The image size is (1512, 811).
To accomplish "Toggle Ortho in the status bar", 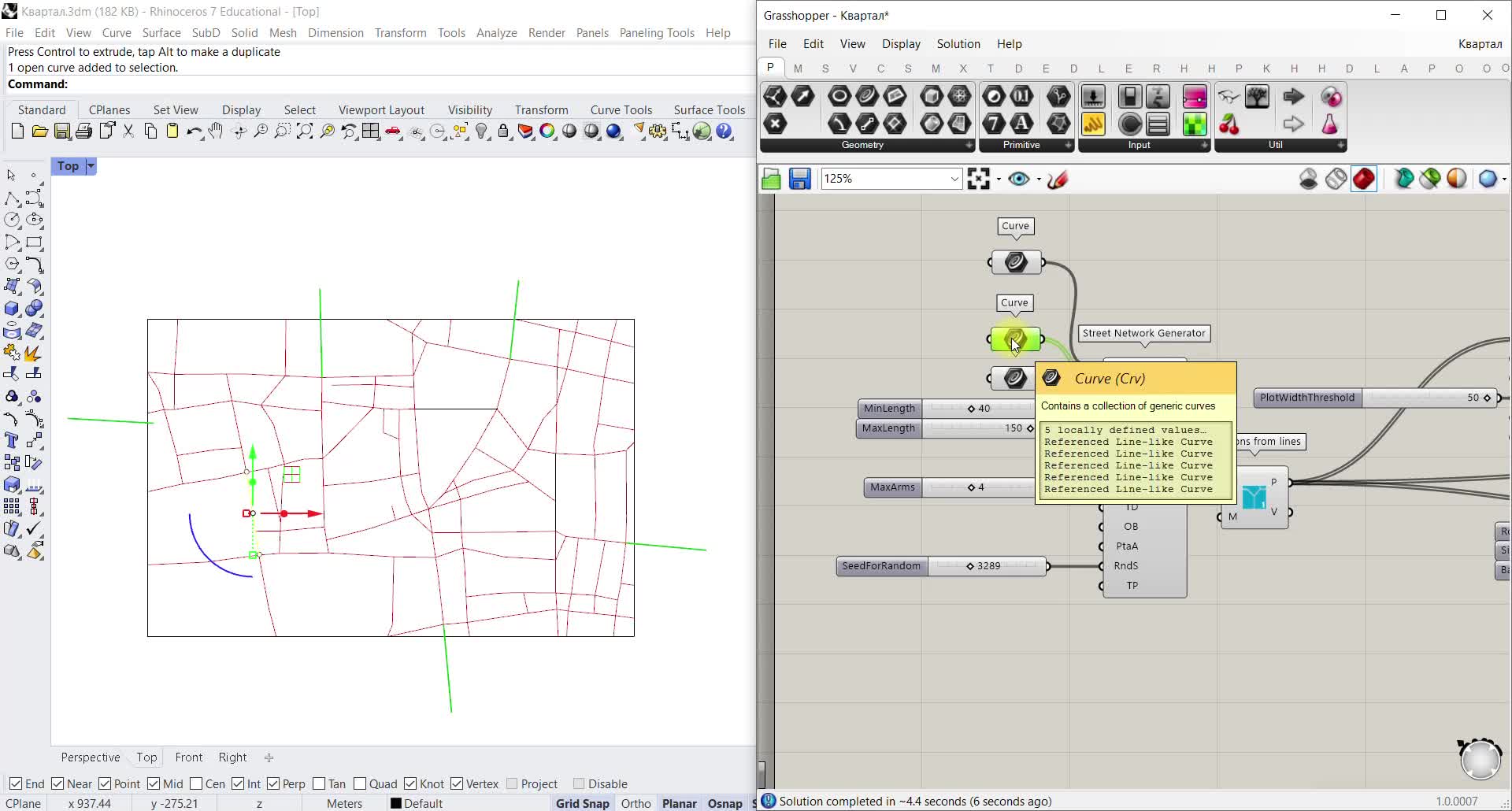I will click(636, 803).
